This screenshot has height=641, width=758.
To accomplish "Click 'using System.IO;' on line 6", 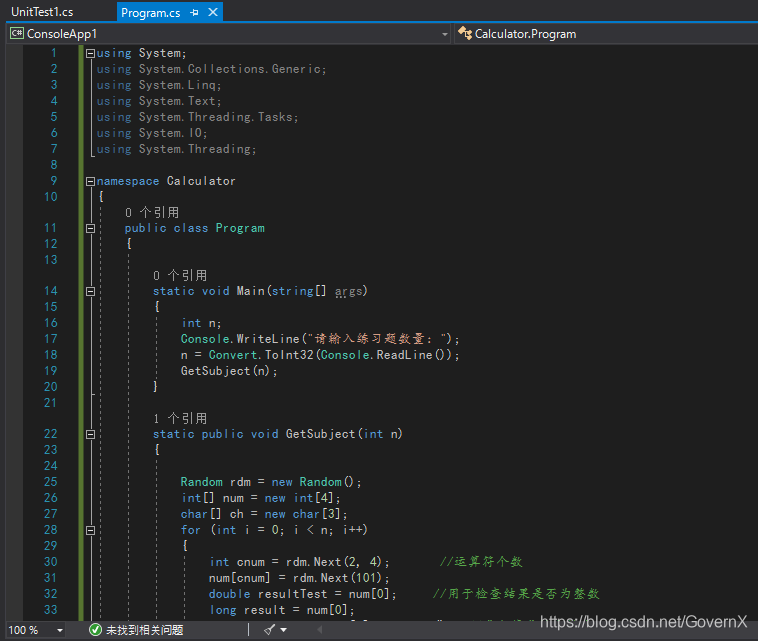I will click(152, 133).
